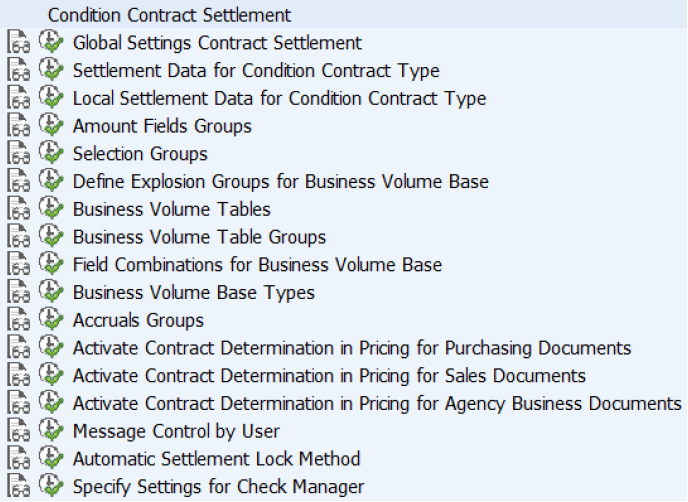Open Activate Contract Determination for Purchasing Documents
The image size is (688, 502).
click(352, 348)
